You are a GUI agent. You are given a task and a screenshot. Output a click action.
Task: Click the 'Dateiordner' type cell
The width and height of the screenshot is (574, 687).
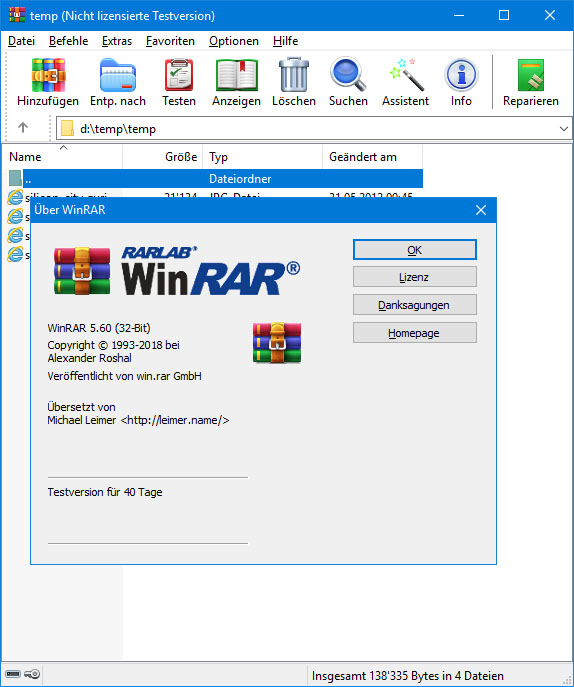[240, 179]
